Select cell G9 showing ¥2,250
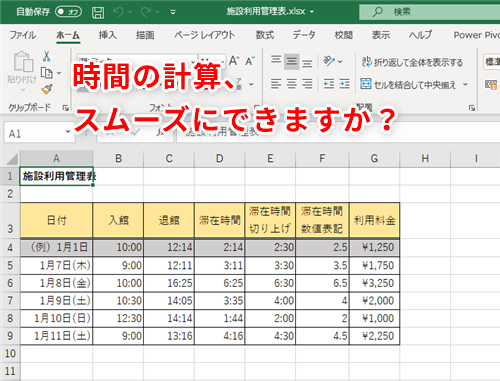 (x=374, y=336)
